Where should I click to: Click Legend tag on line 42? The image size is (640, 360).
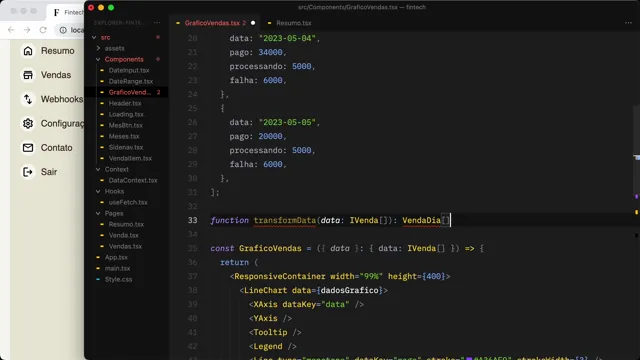[268, 347]
